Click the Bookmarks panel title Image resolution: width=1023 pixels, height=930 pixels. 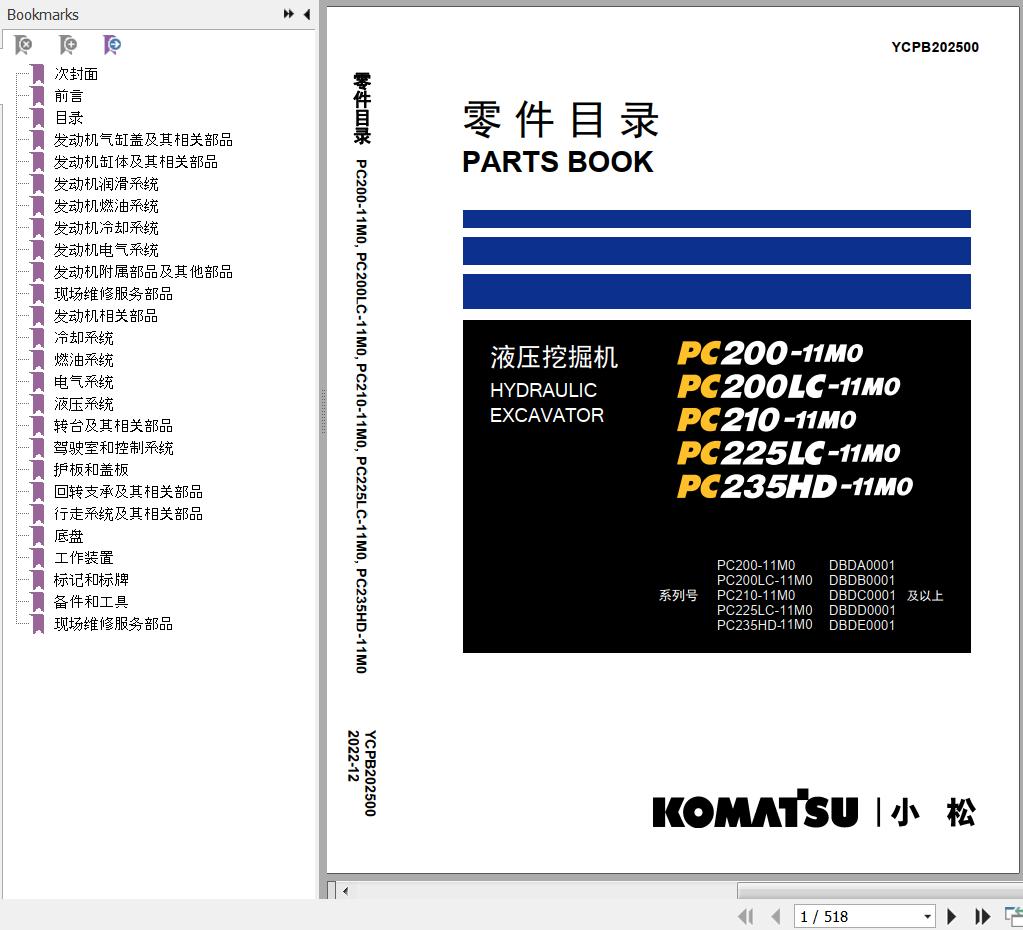tap(42, 14)
